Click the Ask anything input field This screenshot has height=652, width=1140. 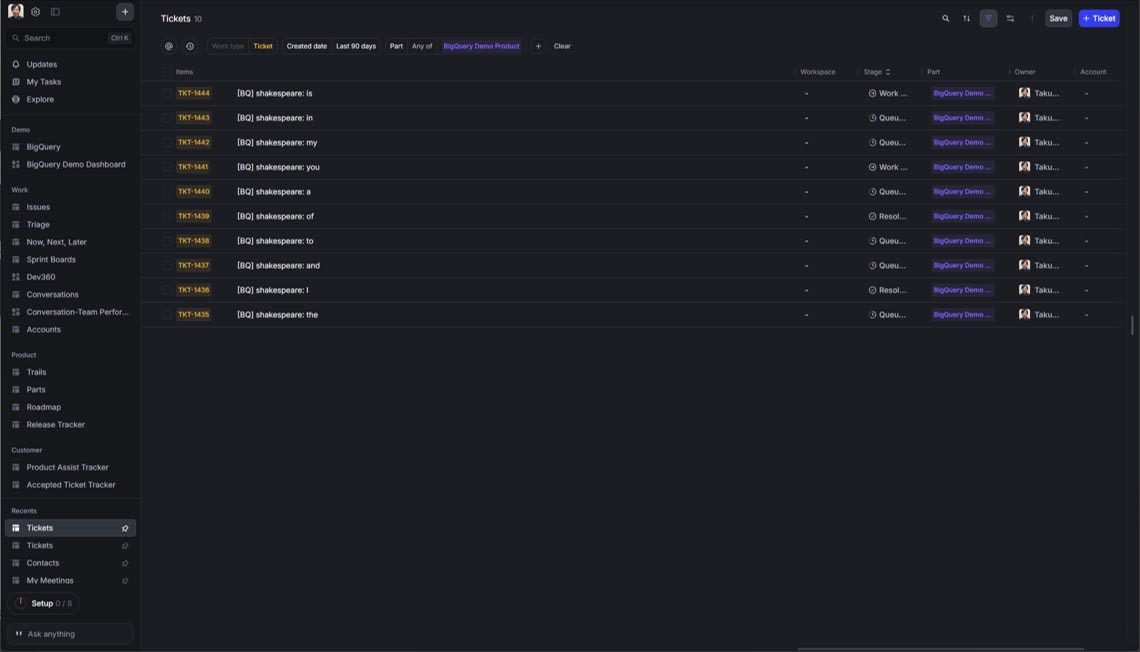pos(70,634)
